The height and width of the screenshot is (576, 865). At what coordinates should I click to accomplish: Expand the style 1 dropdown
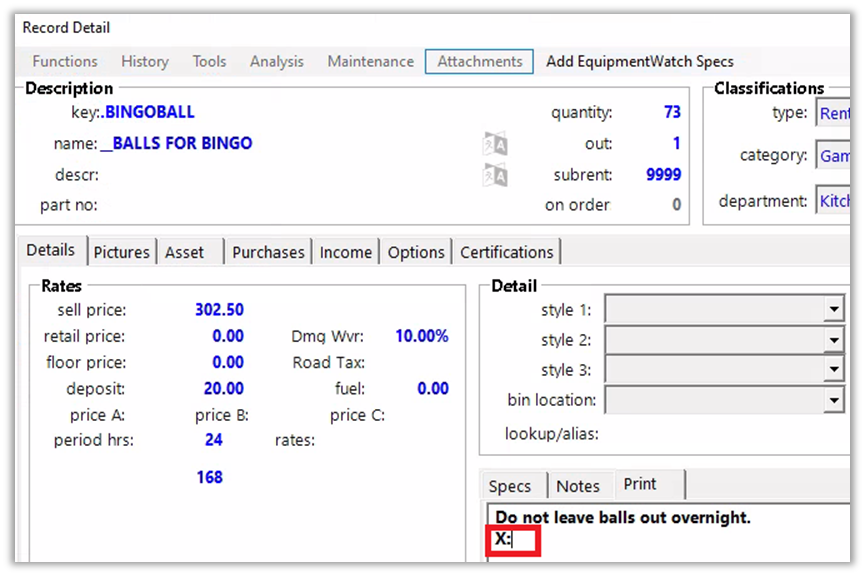click(834, 310)
